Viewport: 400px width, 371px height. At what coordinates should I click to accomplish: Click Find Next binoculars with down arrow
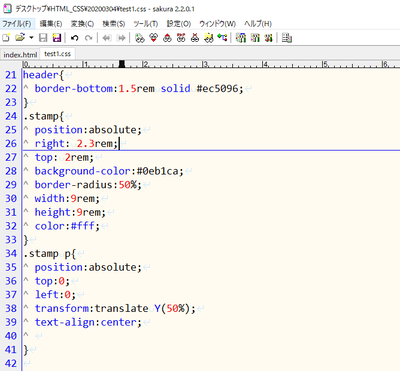click(153, 38)
